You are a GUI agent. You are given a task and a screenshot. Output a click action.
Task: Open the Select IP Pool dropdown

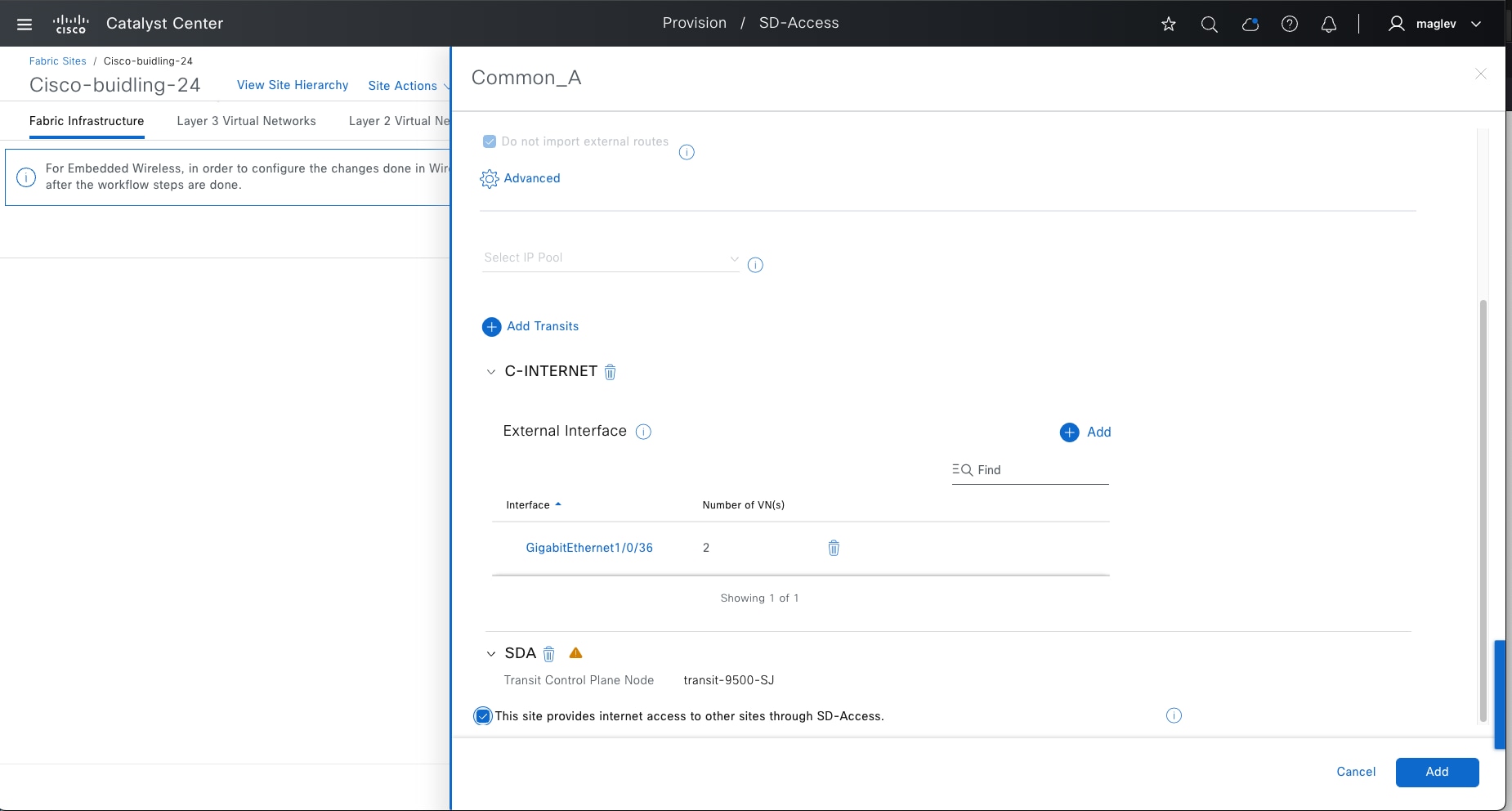611,258
